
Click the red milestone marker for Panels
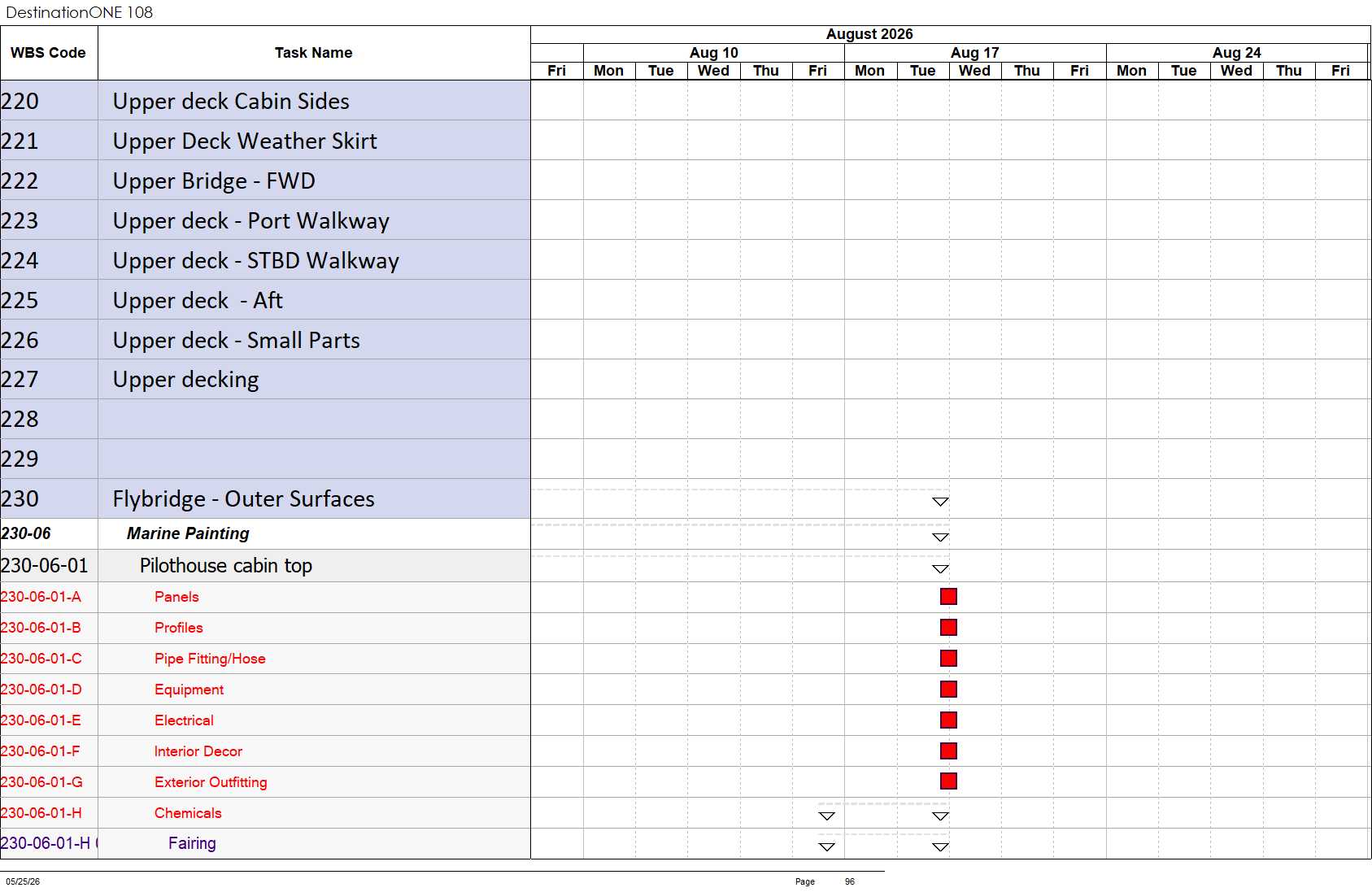point(948,597)
